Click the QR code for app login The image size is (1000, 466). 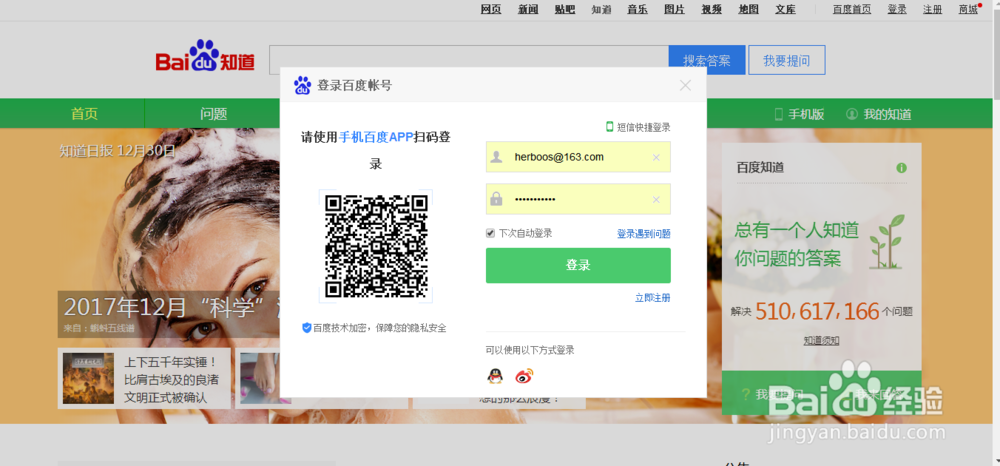click(x=376, y=246)
